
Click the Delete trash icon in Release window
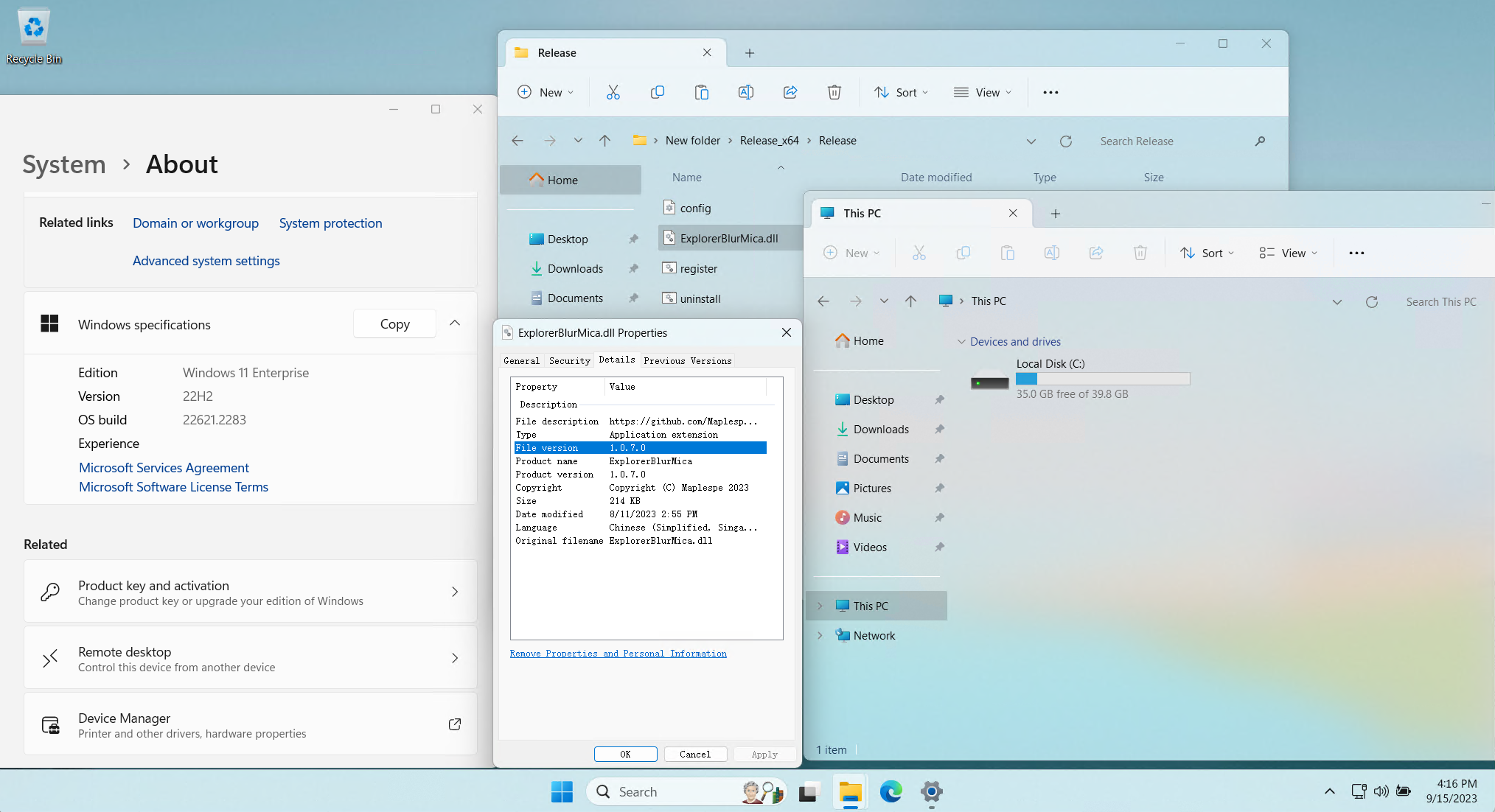click(834, 92)
